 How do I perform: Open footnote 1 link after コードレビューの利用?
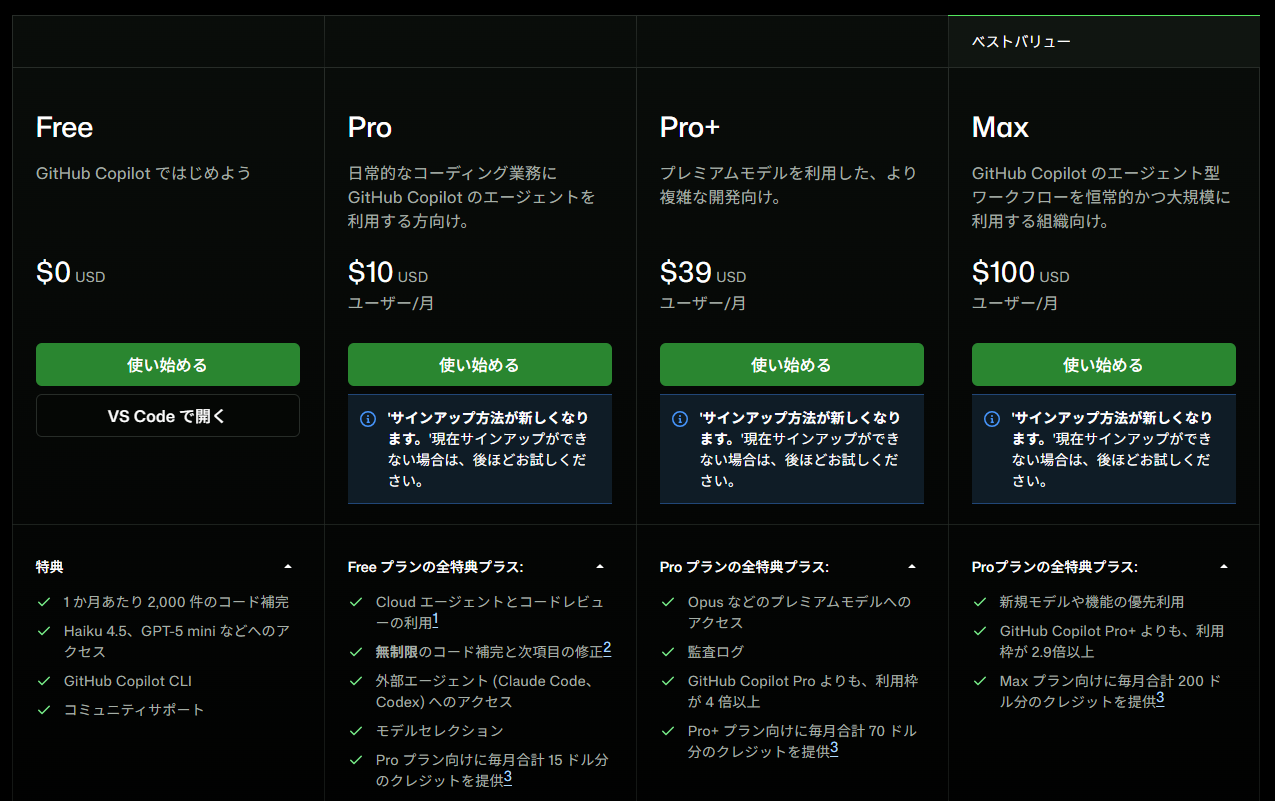pos(436,621)
